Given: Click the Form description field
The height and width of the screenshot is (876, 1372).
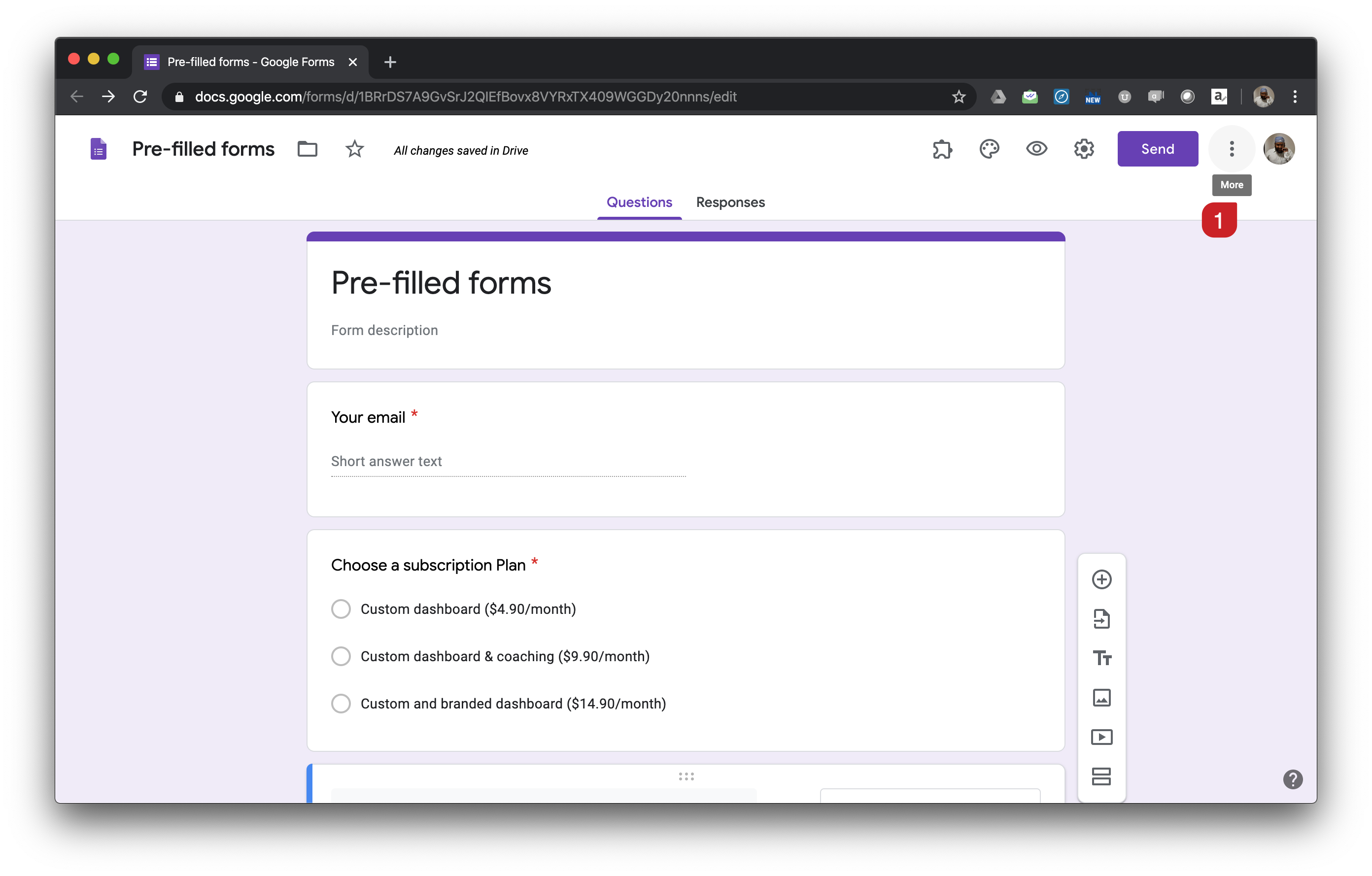Looking at the screenshot, I should [384, 331].
